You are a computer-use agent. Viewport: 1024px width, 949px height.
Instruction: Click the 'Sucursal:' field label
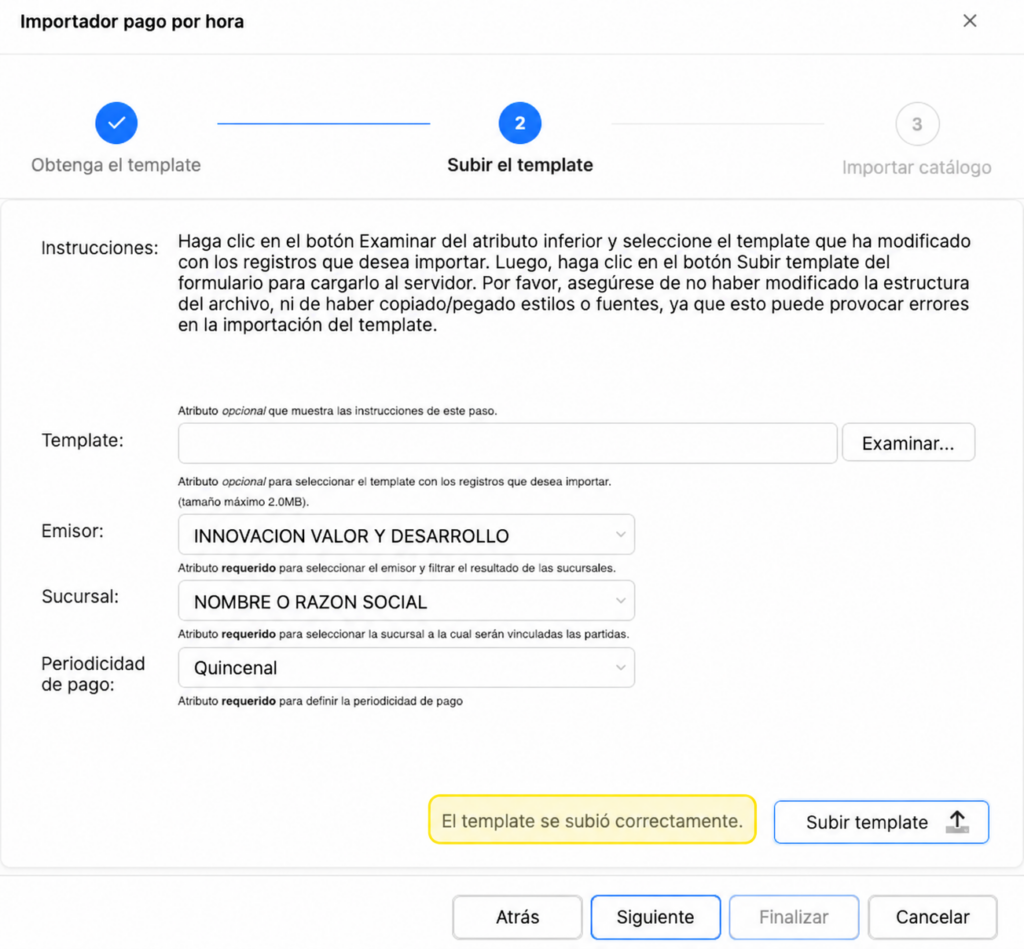[x=80, y=596]
